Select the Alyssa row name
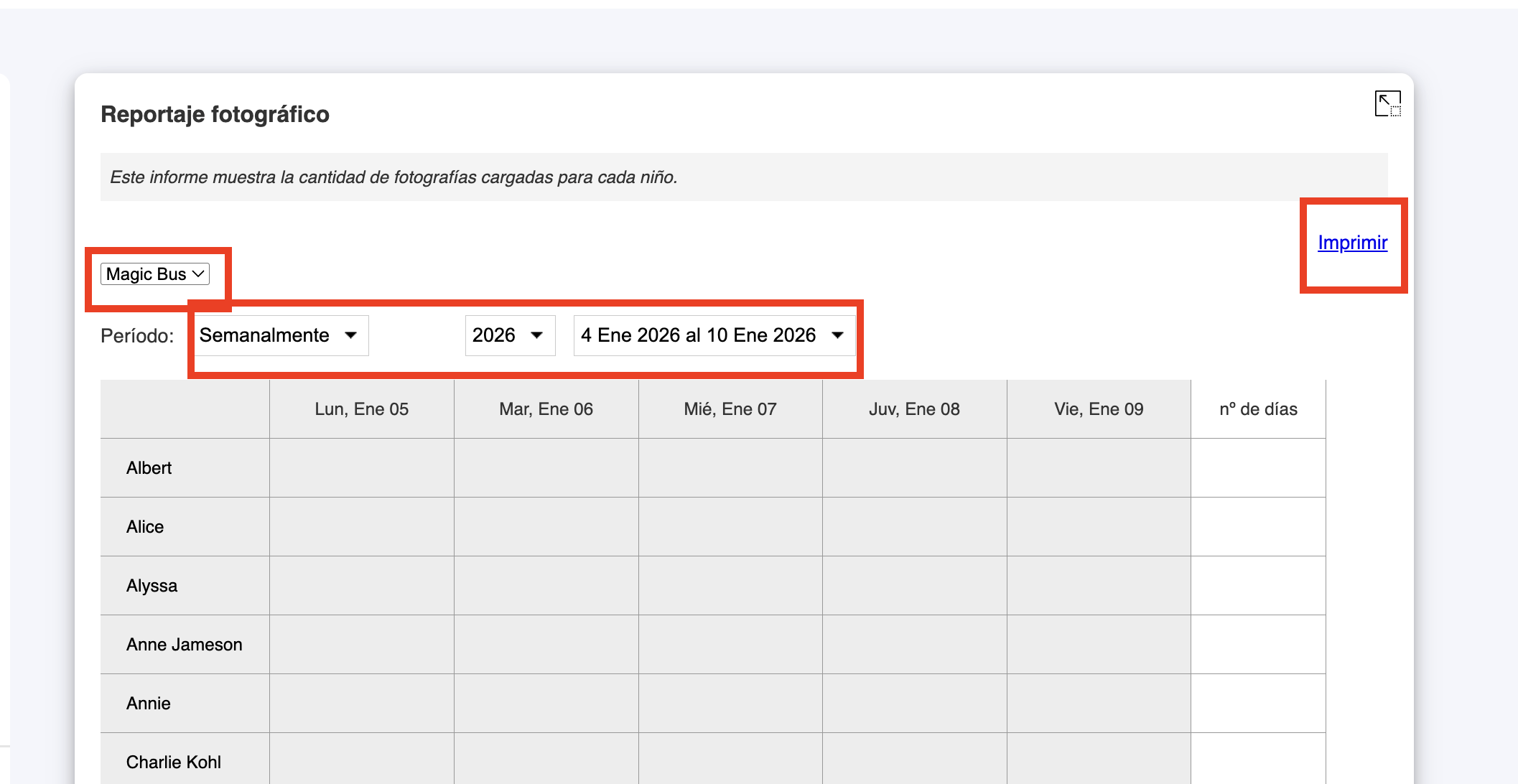The height and width of the screenshot is (784, 1518). click(152, 586)
